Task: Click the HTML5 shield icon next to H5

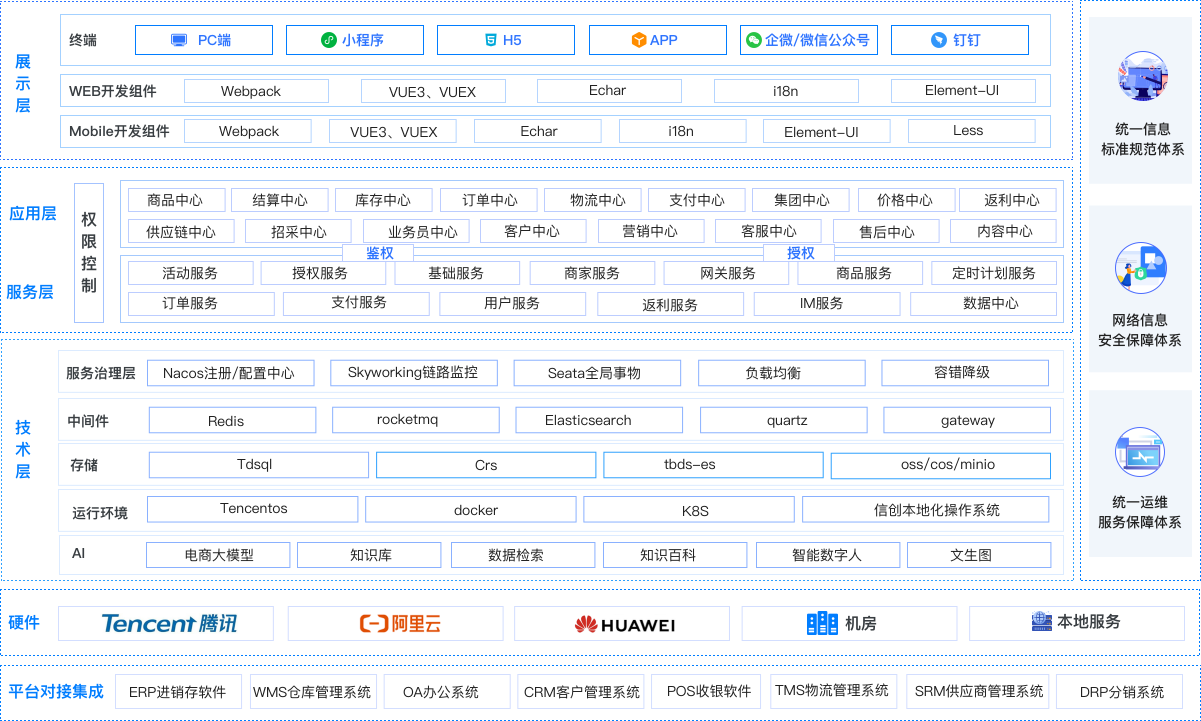Action: point(489,40)
